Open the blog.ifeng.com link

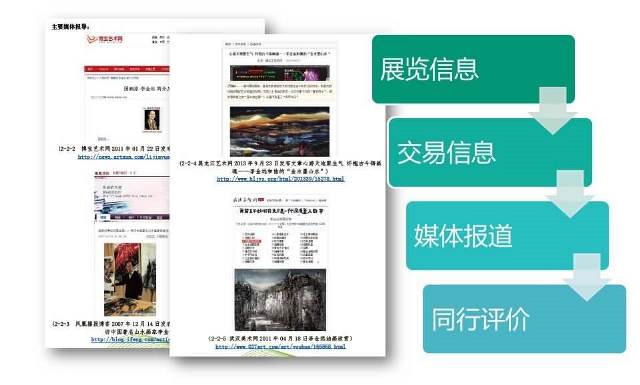coord(130,339)
